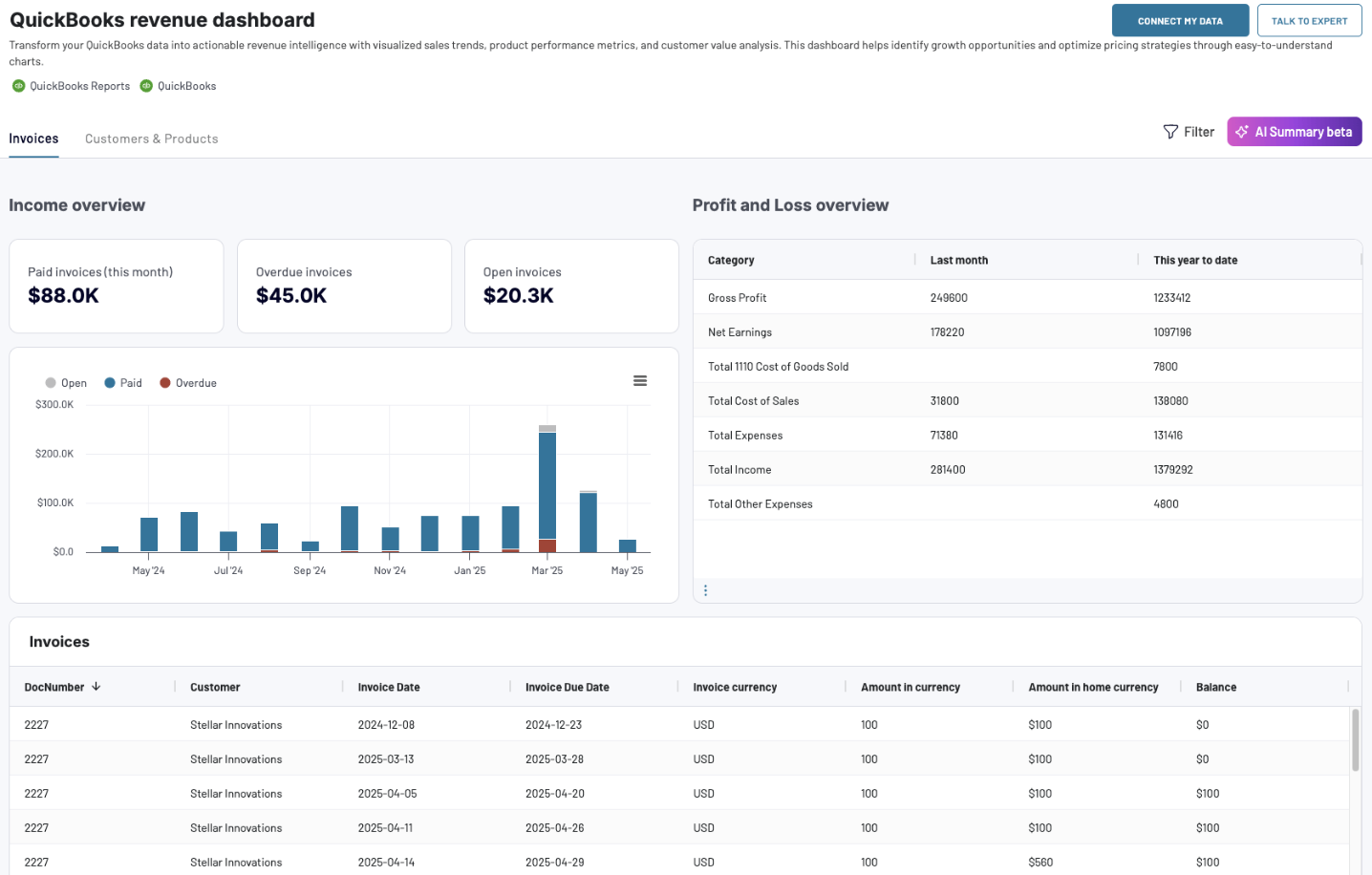This screenshot has height=875, width=1372.
Task: Expand the chart's export options menu
Action: click(639, 380)
